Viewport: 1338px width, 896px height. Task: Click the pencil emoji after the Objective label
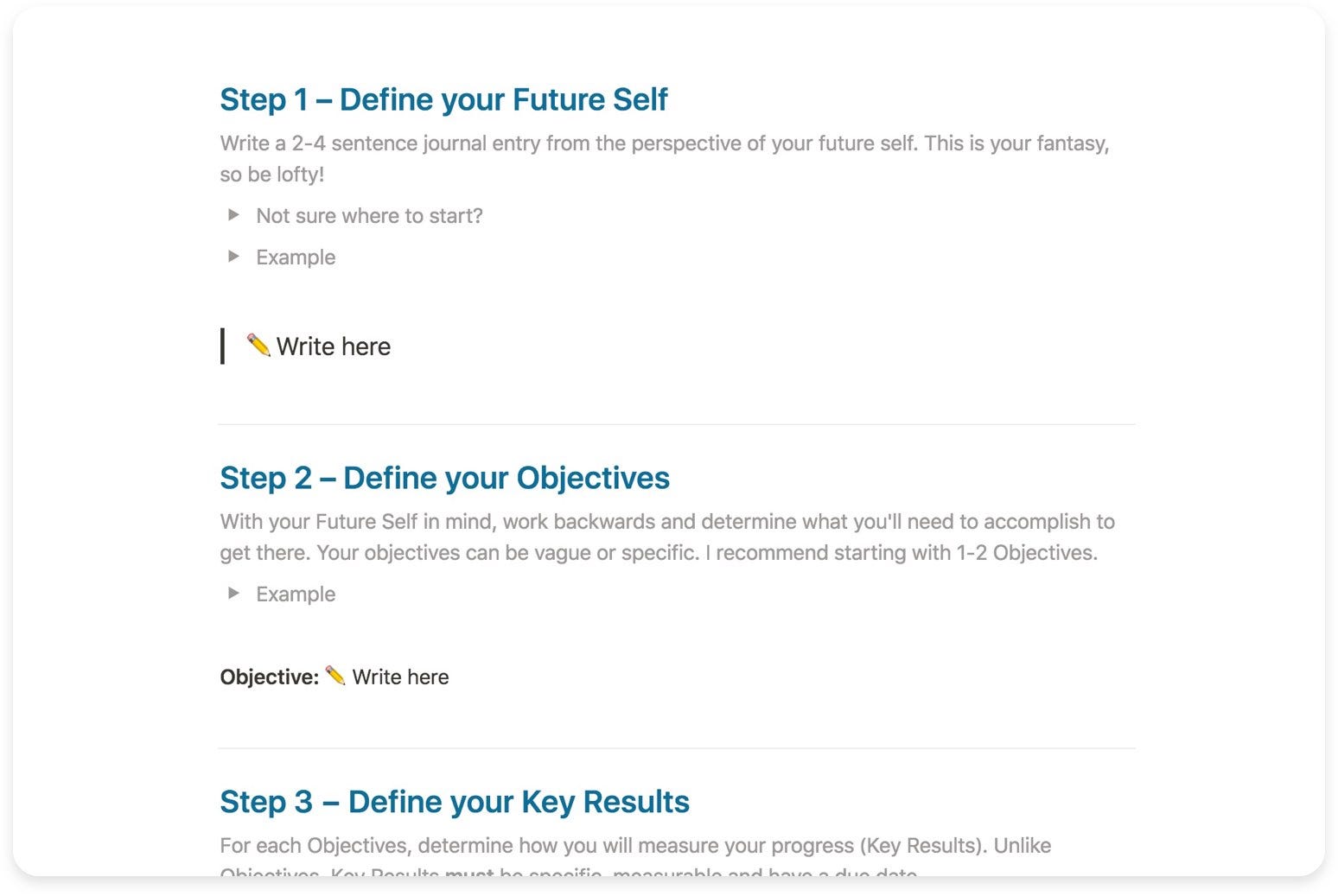click(x=335, y=676)
